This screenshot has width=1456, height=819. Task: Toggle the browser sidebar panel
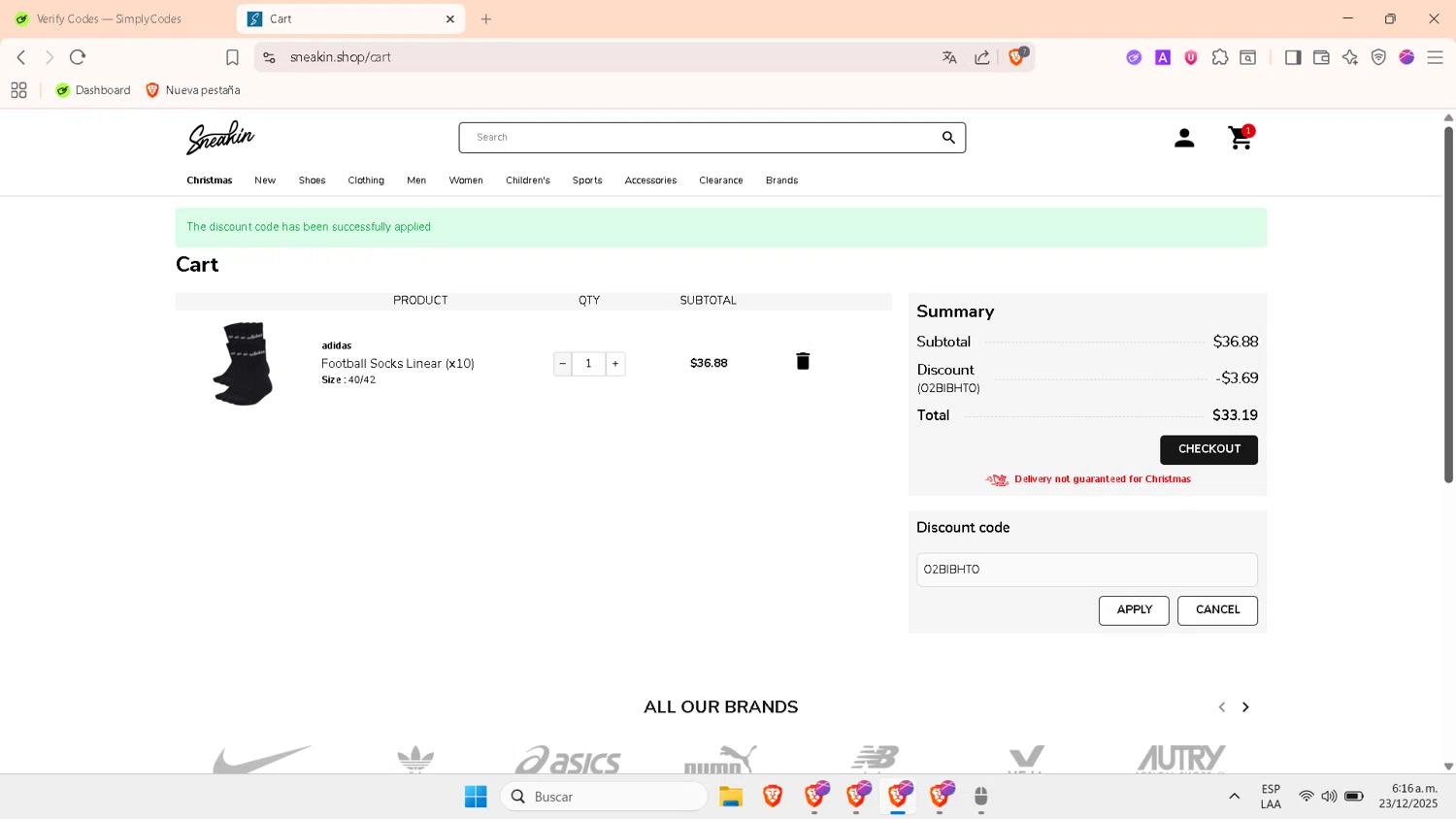click(1293, 57)
